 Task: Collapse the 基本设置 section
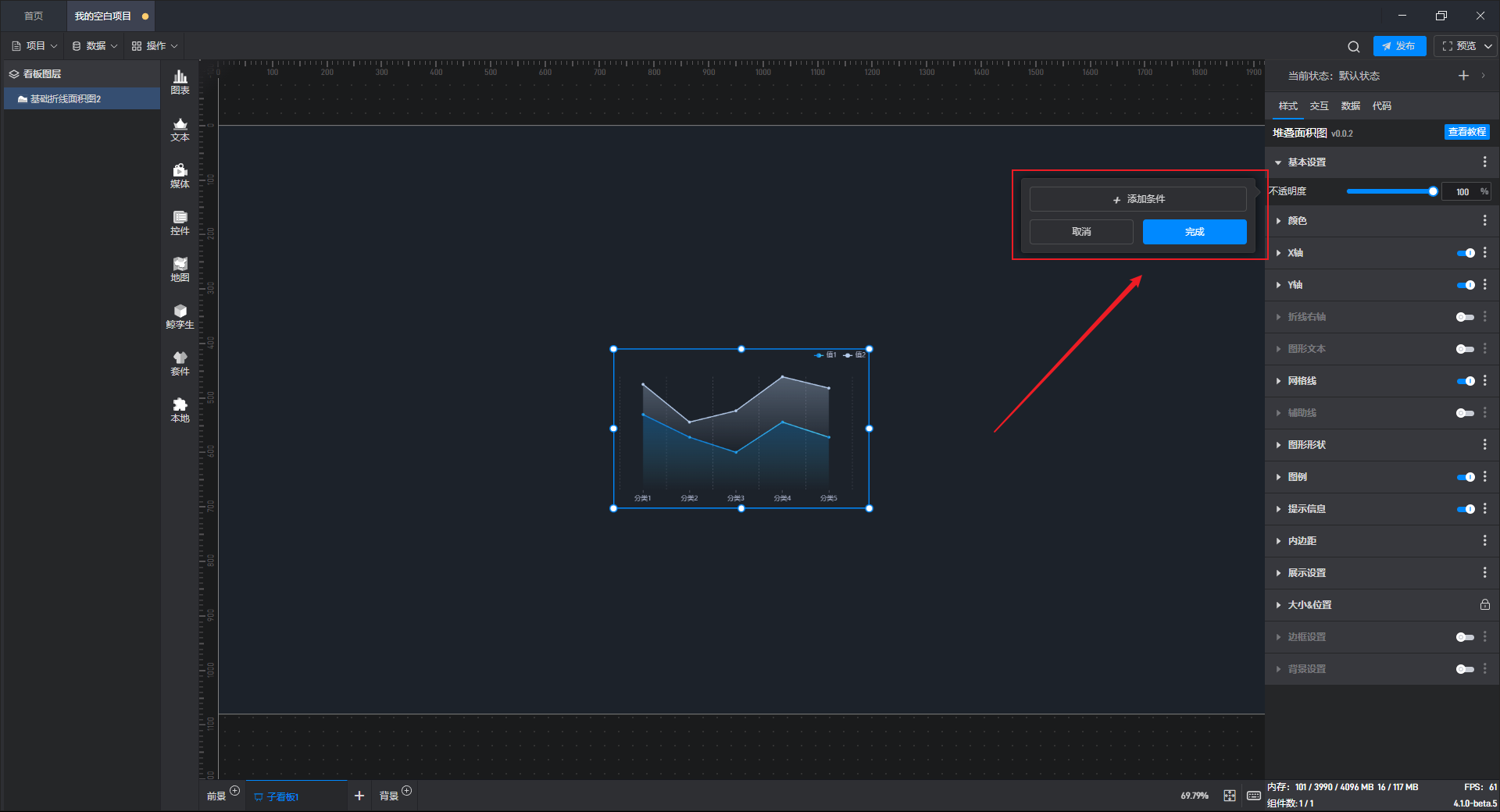coord(1278,162)
